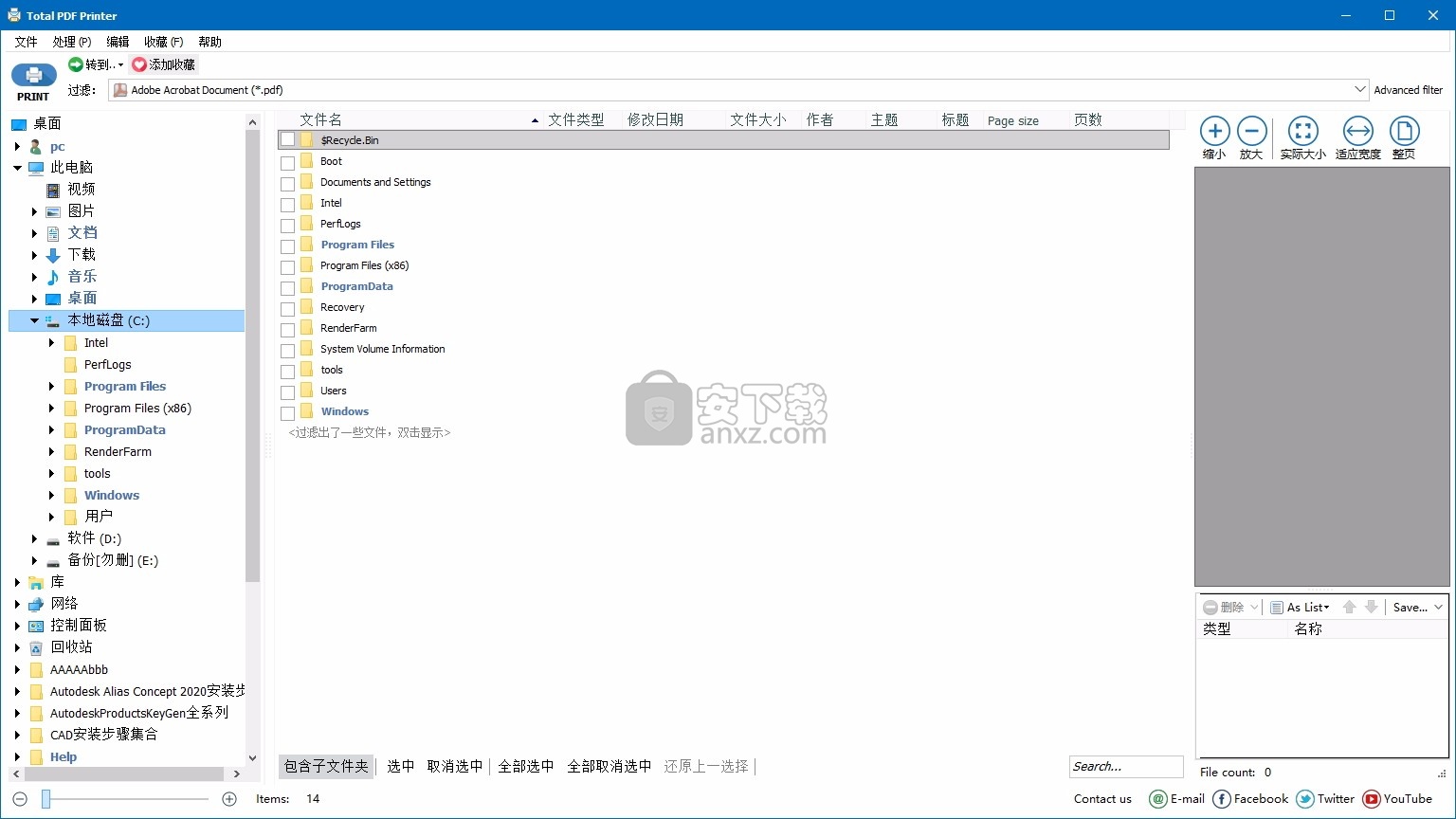Viewport: 1456px width, 819px height.
Task: Check the System Volume Information checkbox
Action: [x=287, y=350]
